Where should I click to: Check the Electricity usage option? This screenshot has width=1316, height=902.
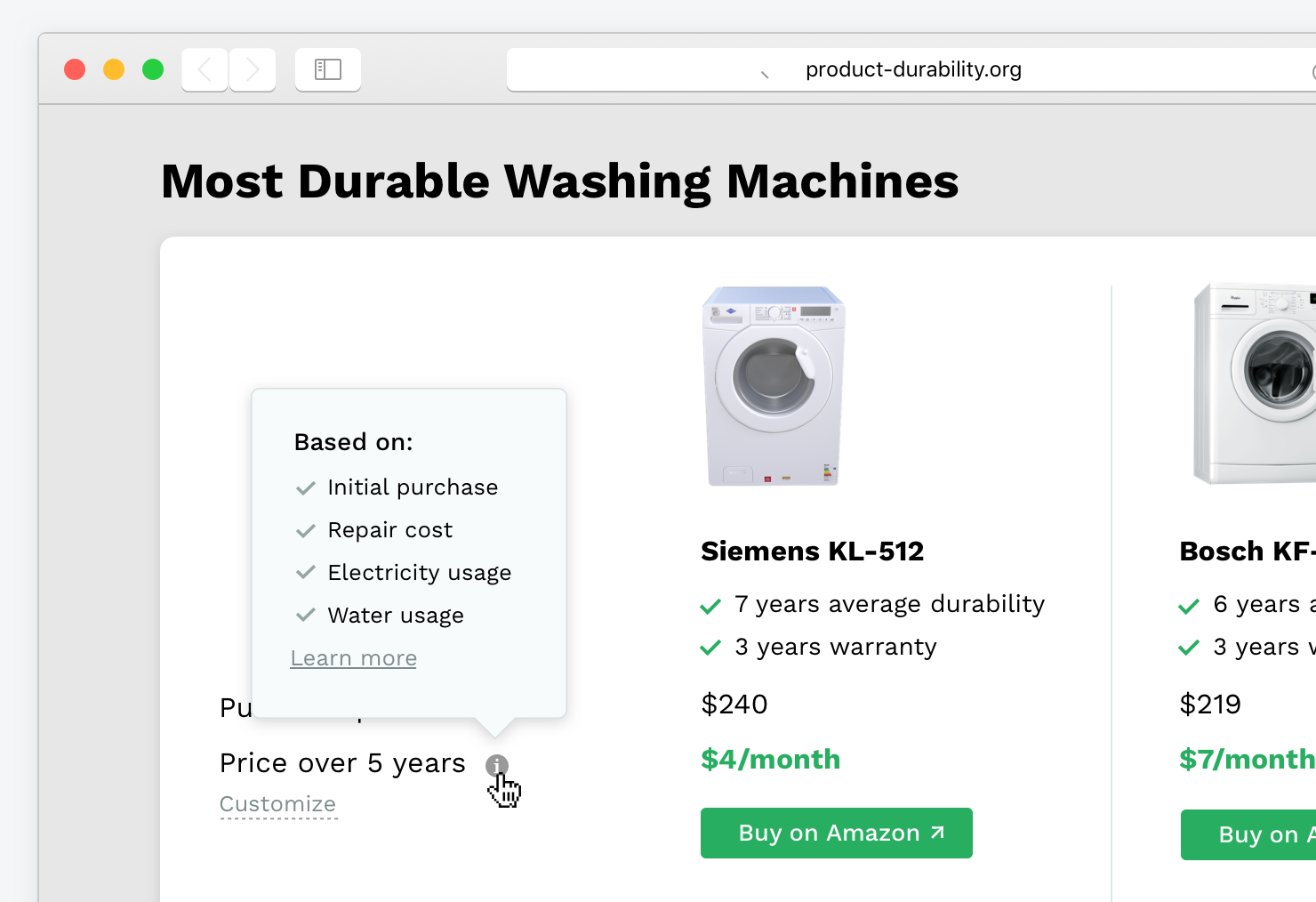click(306, 573)
